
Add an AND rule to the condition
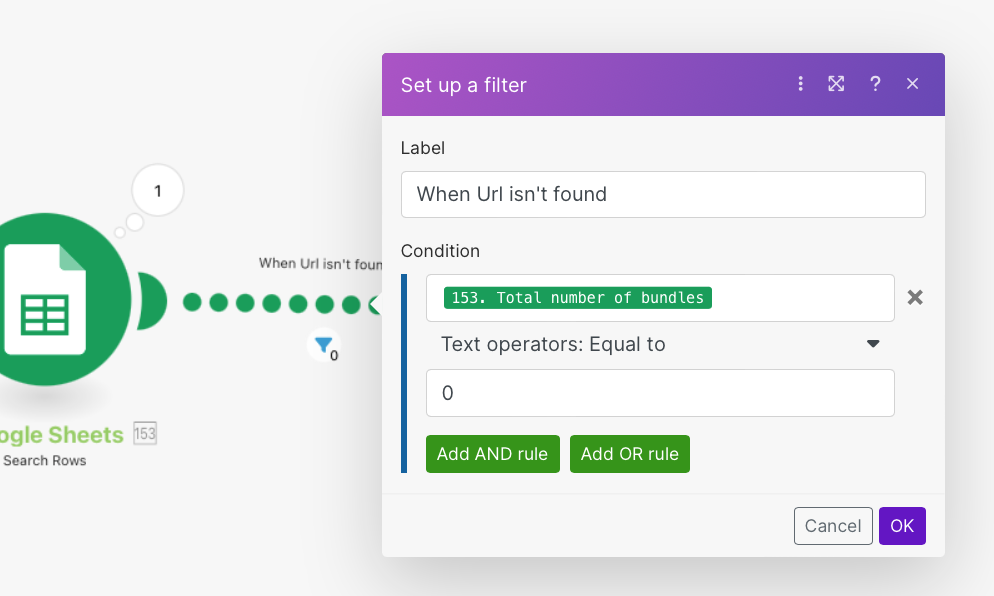coord(492,454)
